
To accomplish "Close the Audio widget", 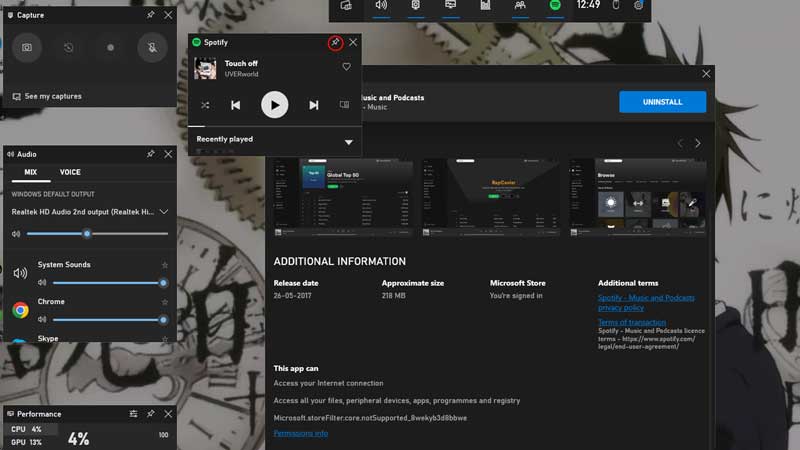I will (168, 154).
